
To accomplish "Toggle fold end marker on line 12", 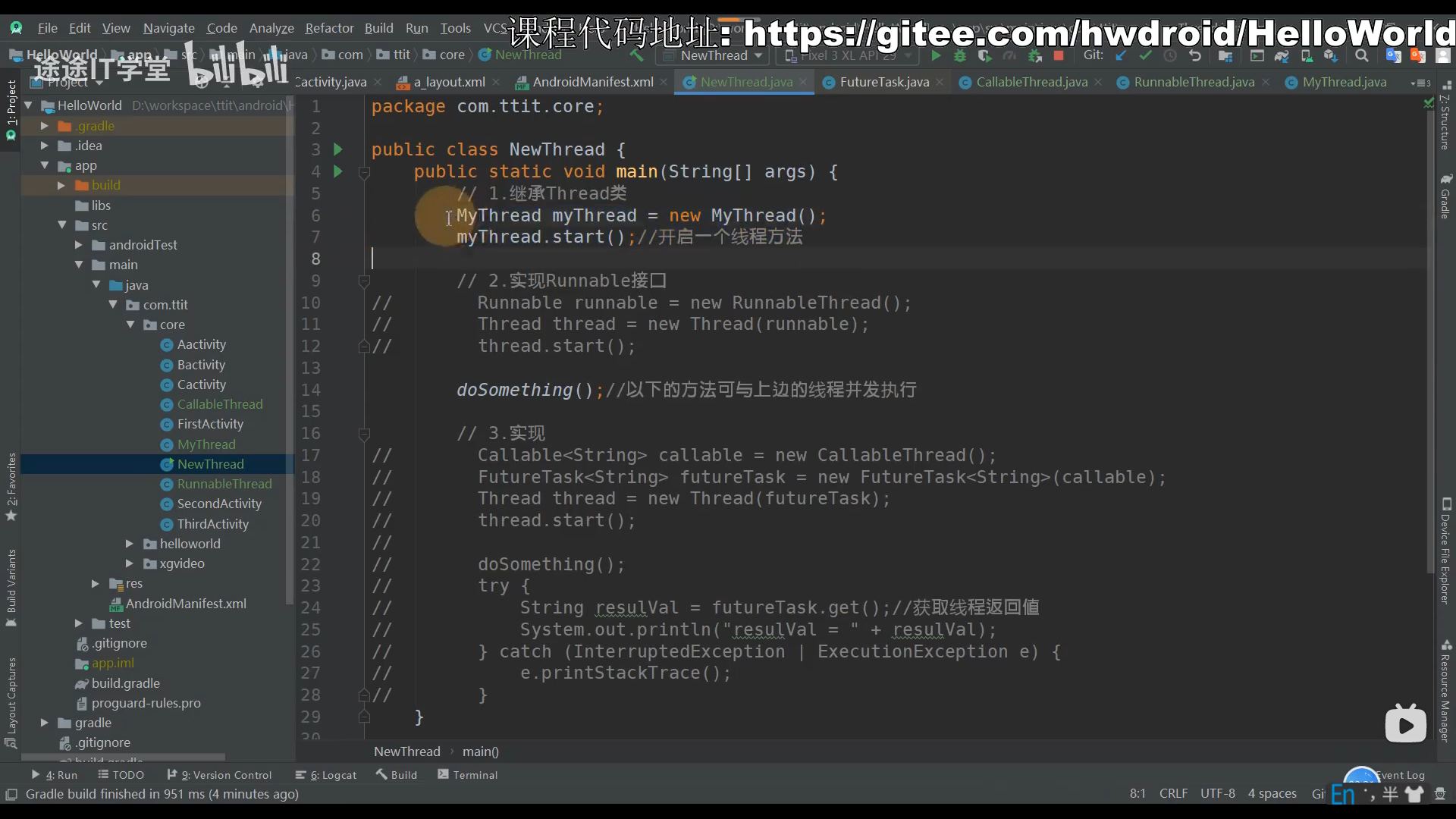I will [x=364, y=347].
